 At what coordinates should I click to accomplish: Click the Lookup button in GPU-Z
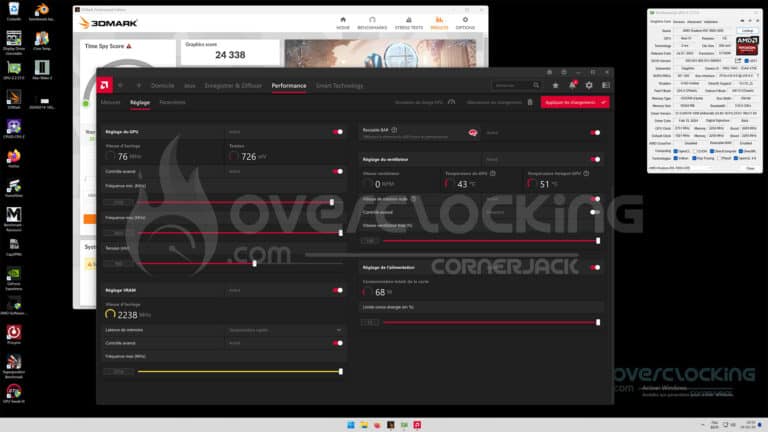[747, 30]
